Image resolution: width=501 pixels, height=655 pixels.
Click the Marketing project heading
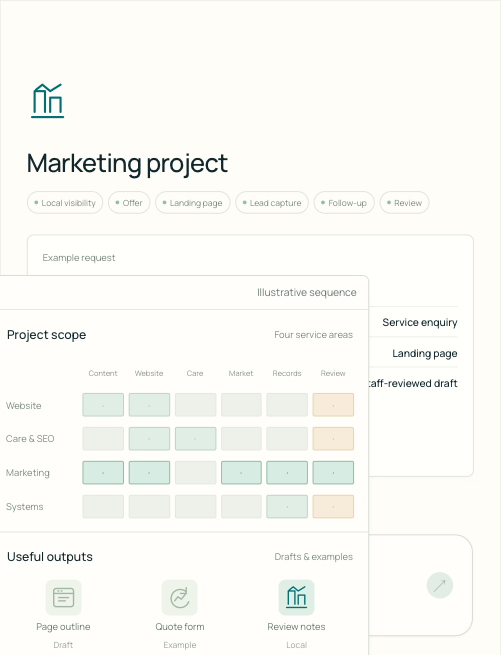[127, 163]
